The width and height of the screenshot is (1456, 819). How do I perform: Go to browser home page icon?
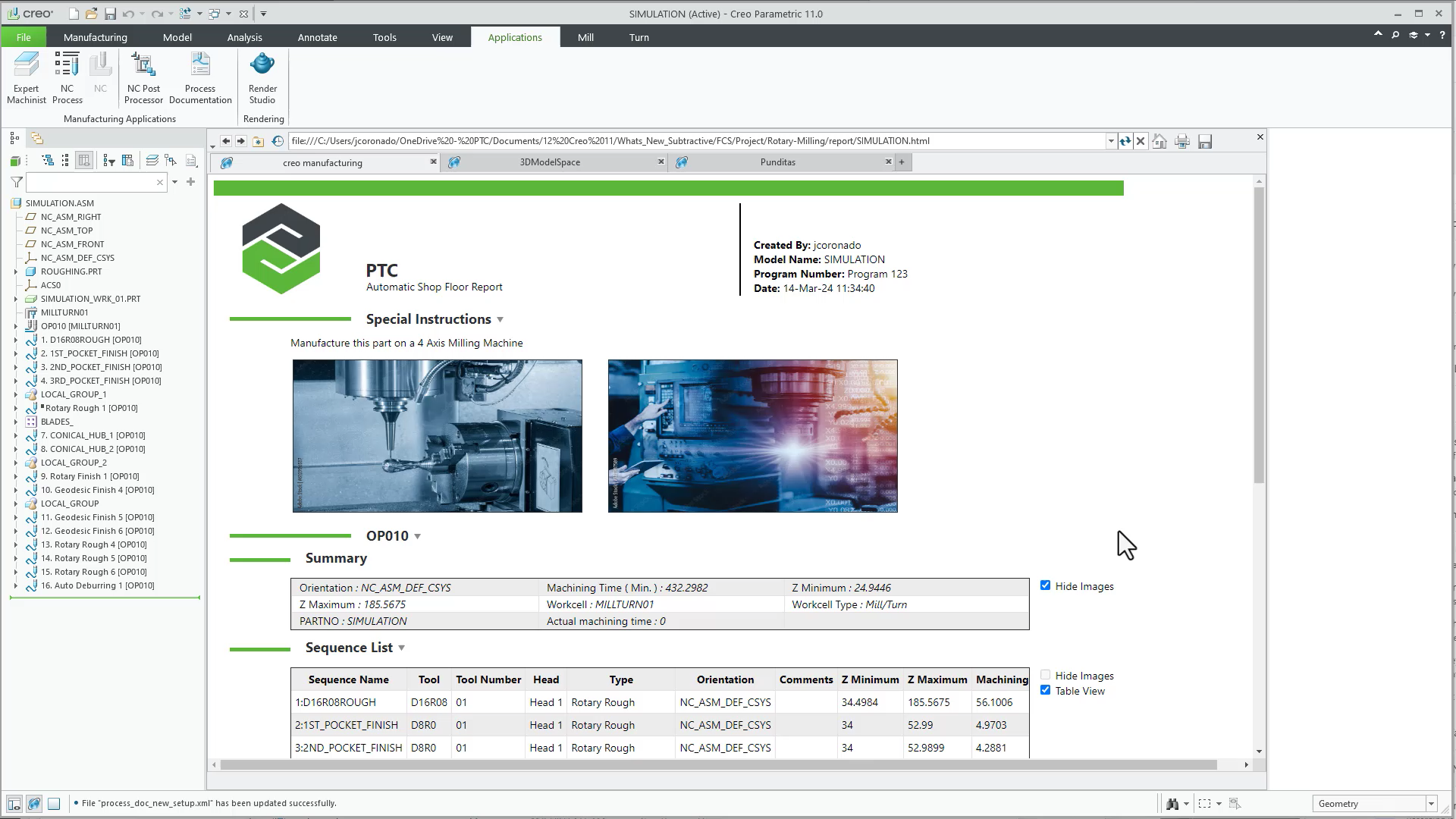(x=1159, y=141)
